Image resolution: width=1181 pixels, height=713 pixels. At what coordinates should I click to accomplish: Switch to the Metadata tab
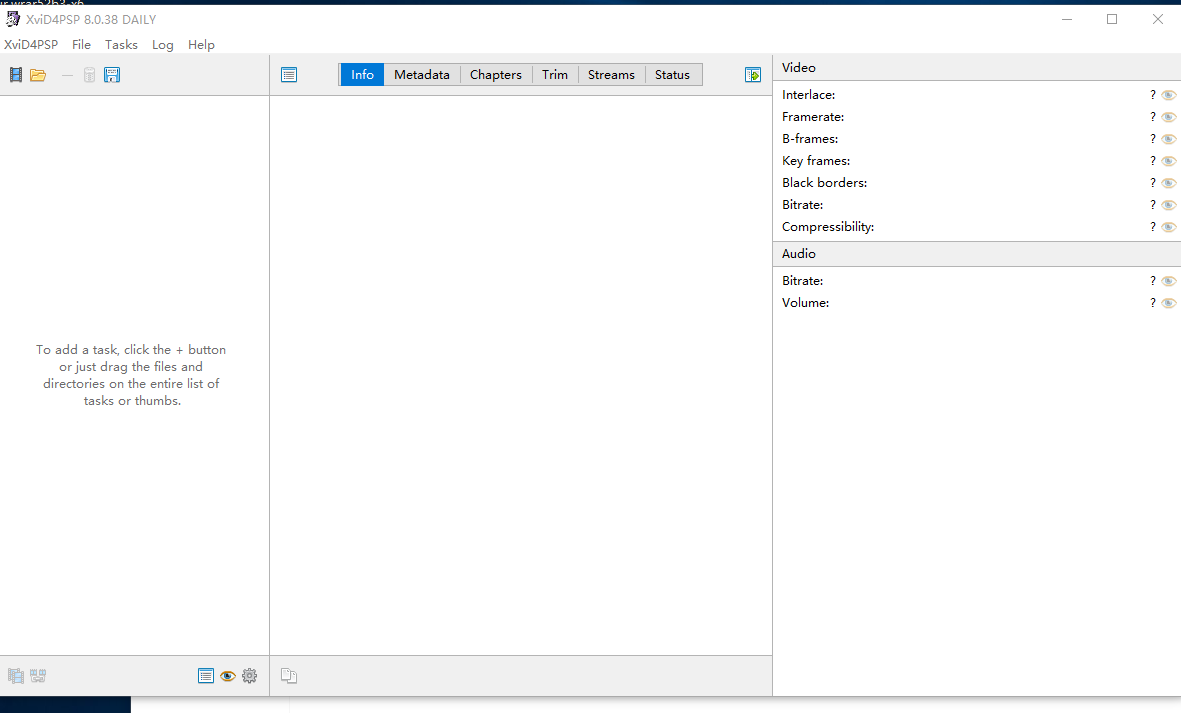click(422, 75)
